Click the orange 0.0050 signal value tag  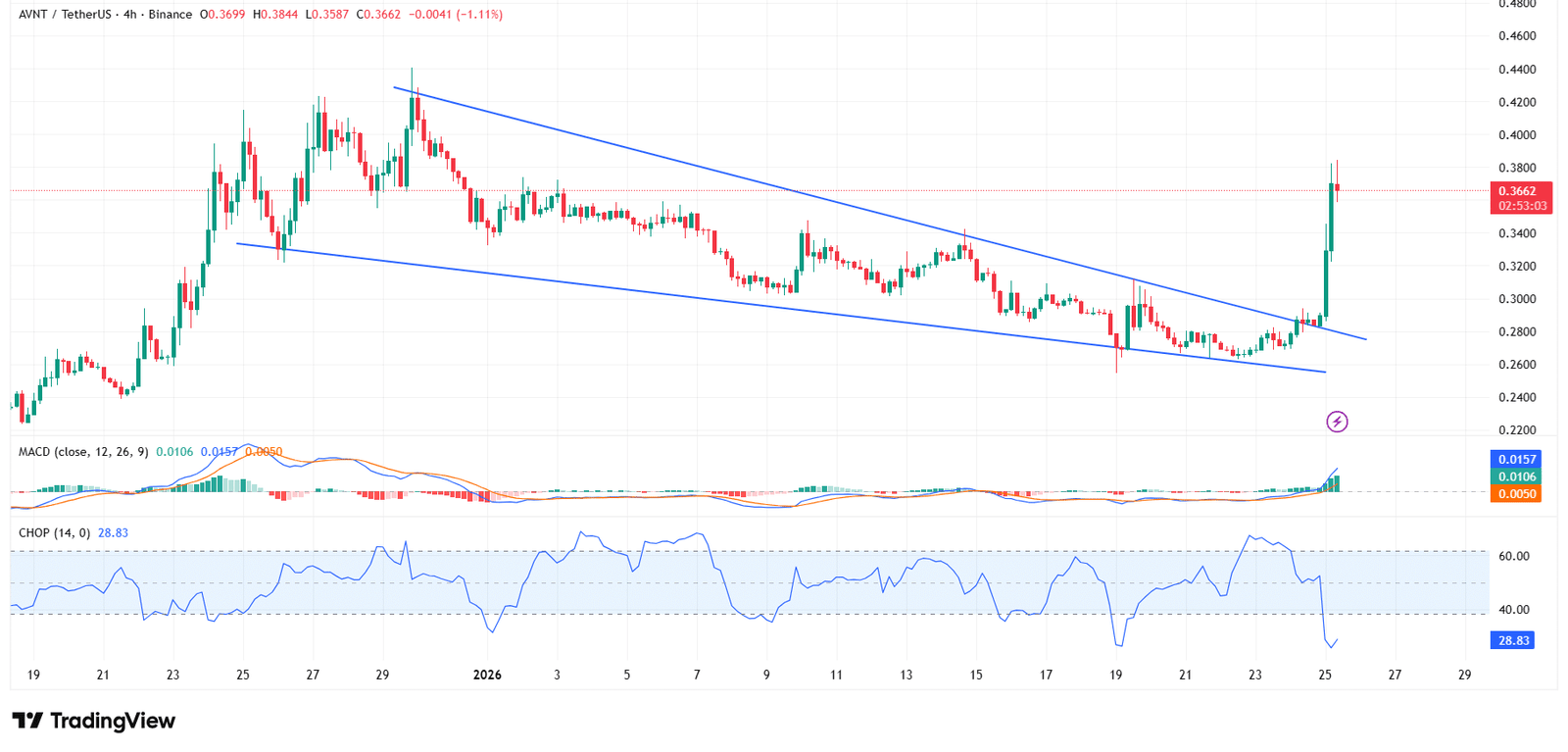pos(1515,494)
